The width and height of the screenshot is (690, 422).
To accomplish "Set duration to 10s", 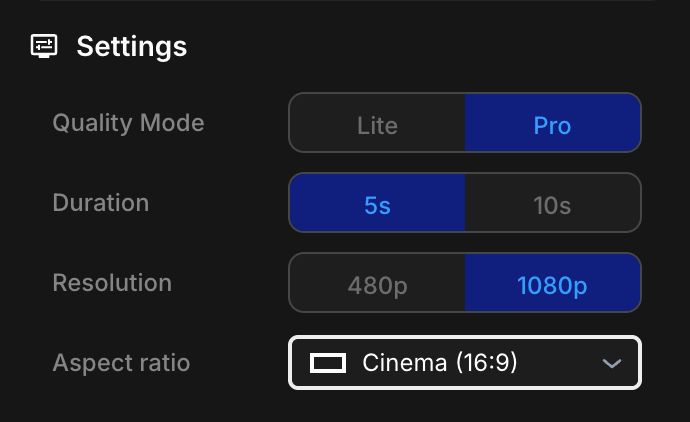I will tap(552, 205).
